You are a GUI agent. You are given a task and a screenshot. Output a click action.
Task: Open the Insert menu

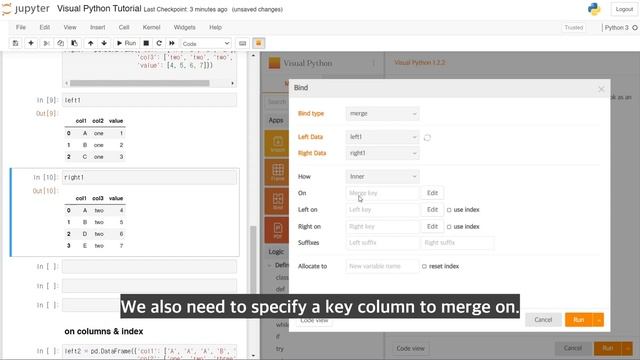click(98, 27)
